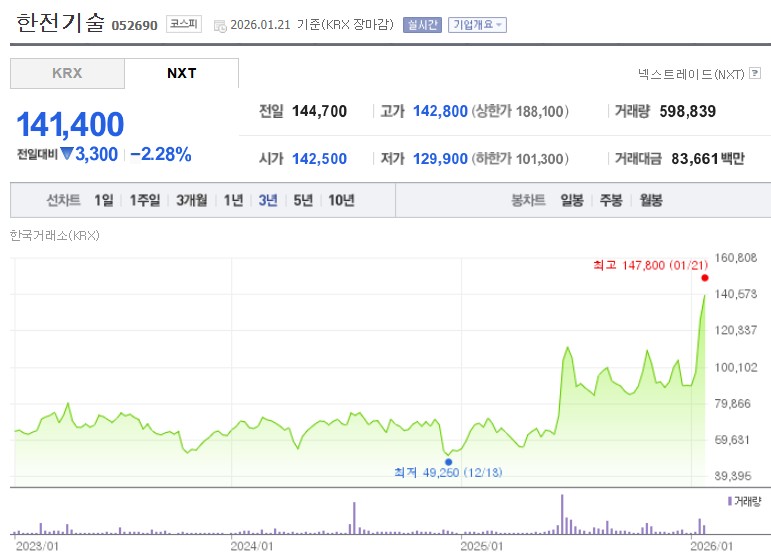
Task: Select the 5년 line chart period
Action: [x=303, y=200]
